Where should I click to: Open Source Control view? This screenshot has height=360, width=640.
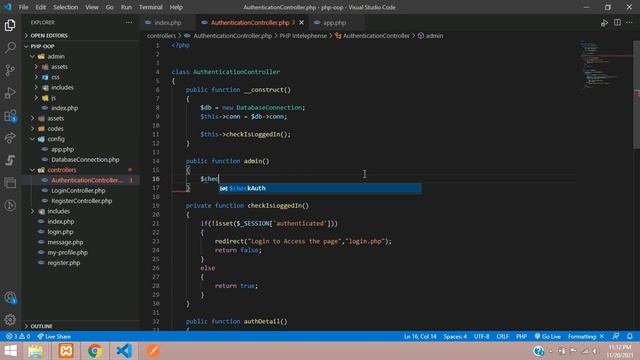coord(10,70)
